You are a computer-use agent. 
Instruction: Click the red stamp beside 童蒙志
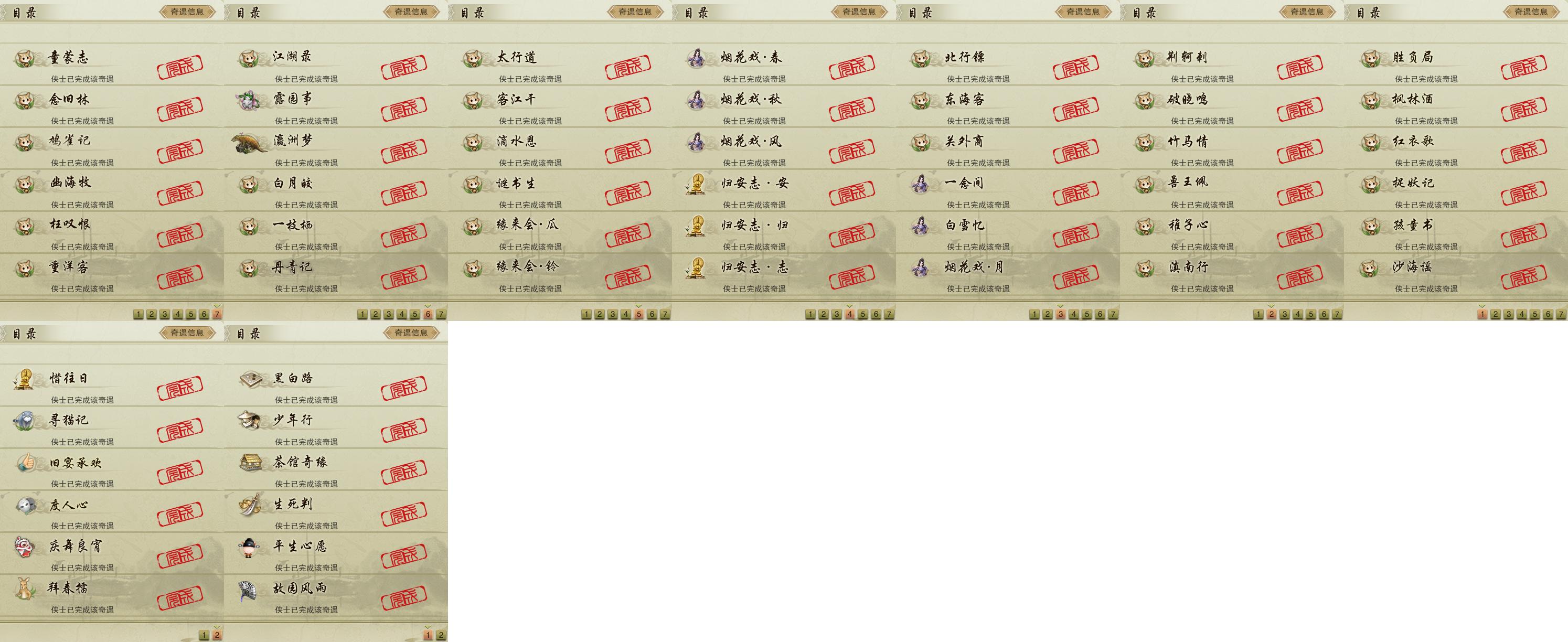point(180,66)
